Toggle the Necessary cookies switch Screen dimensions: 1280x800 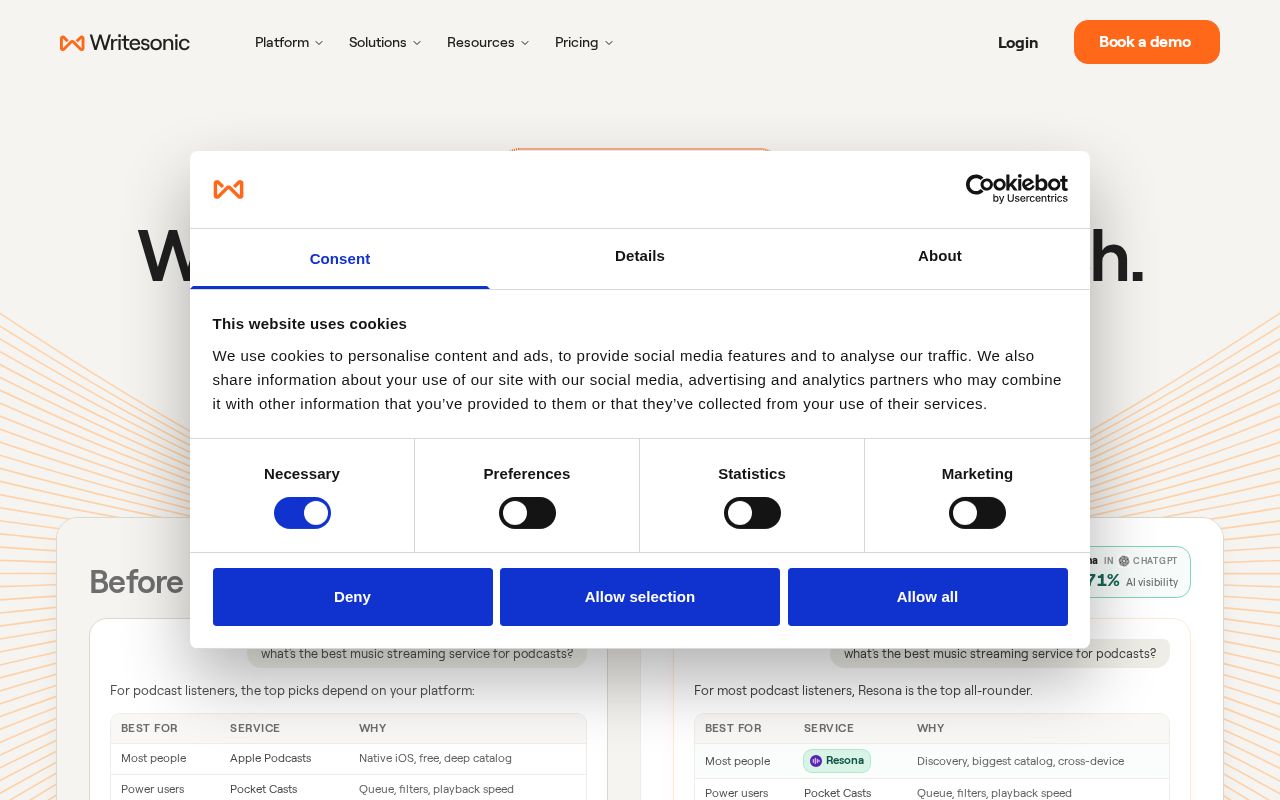coord(302,513)
